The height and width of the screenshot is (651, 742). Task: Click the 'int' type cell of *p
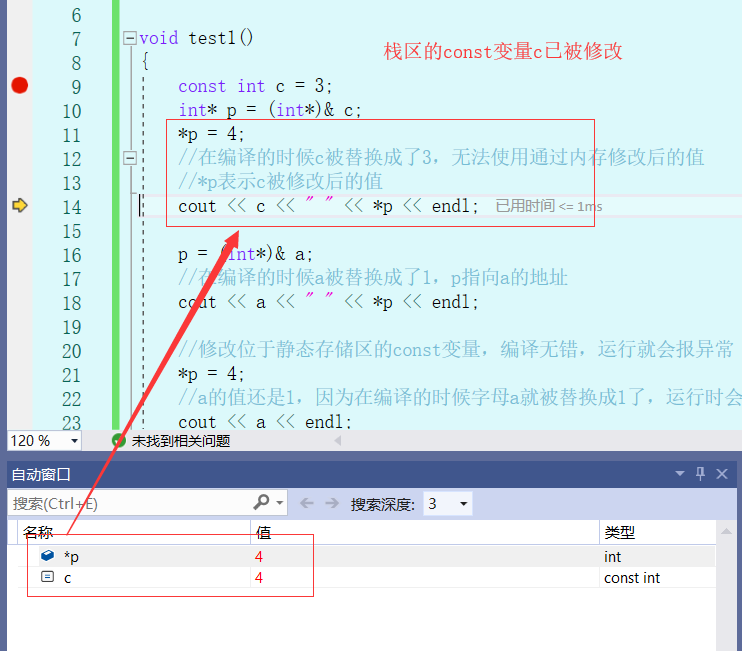tap(612, 557)
